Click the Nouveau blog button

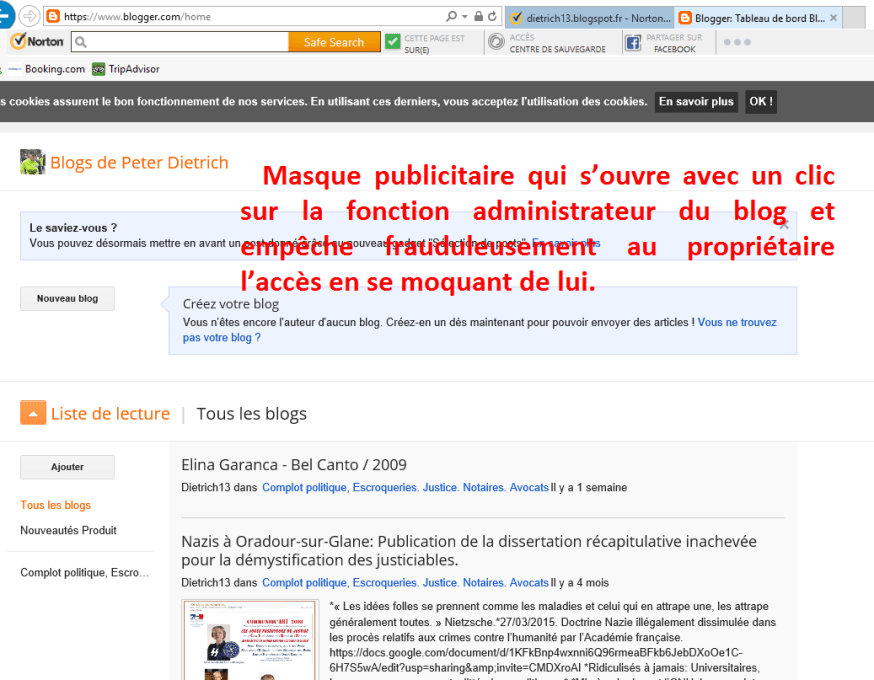point(67,298)
